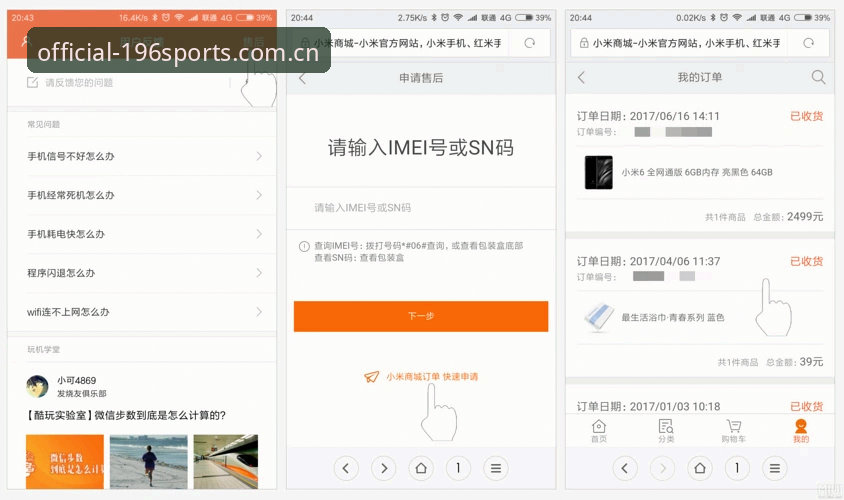Open the high-speed train thumbnail
844x500 pixels.
pos(226,462)
